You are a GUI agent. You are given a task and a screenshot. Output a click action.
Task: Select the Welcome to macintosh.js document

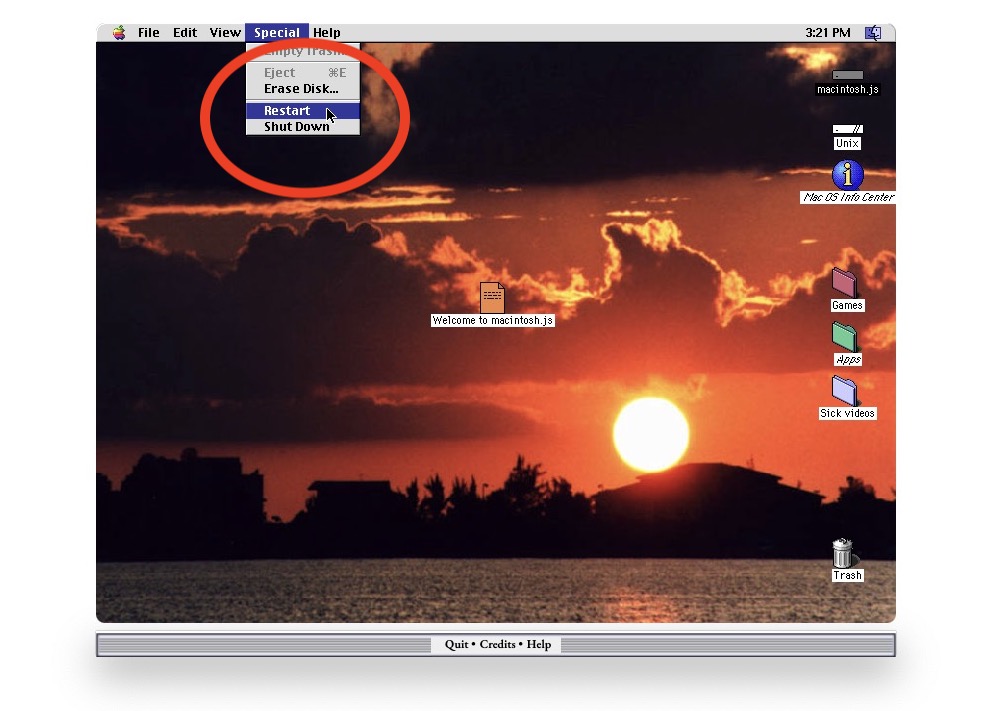[x=492, y=297]
